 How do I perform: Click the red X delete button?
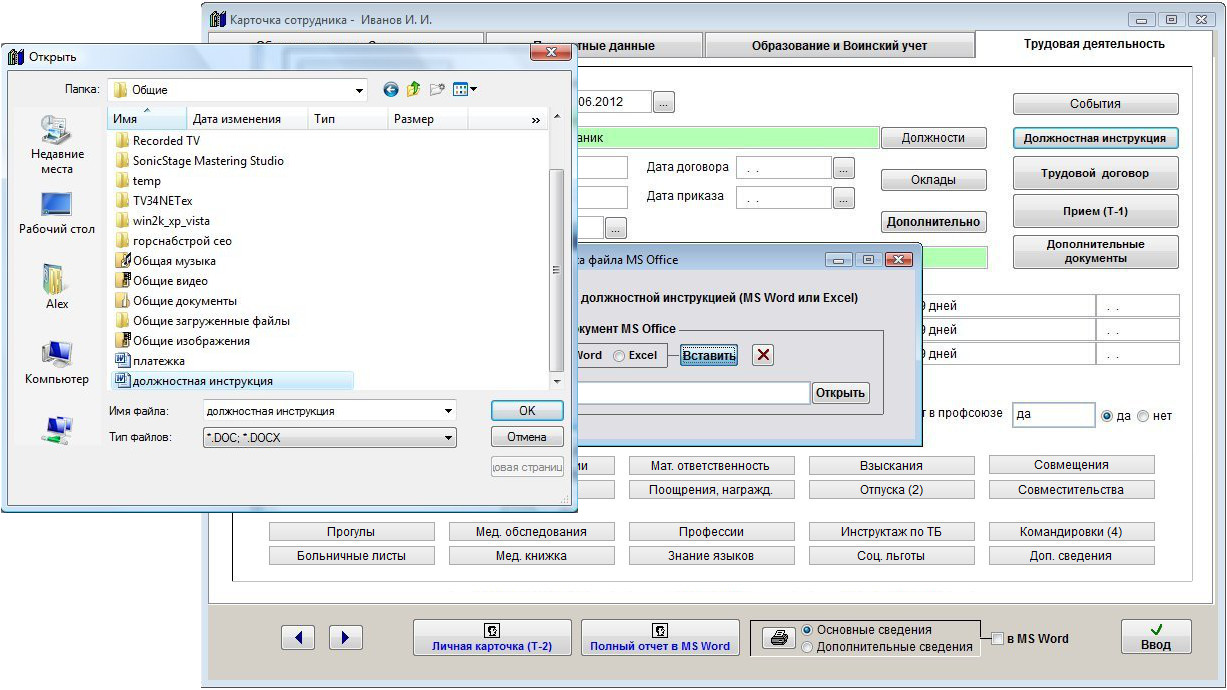tap(763, 355)
